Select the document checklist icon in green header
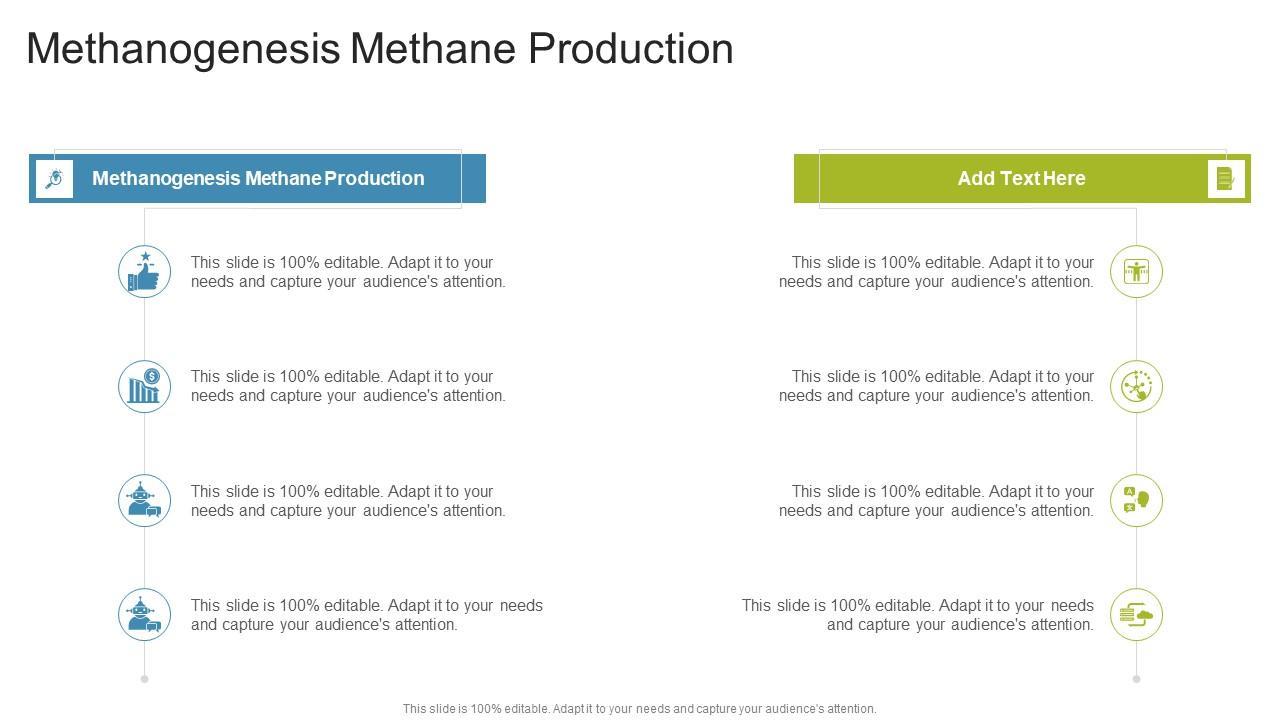1280x720 pixels. (x=1226, y=179)
